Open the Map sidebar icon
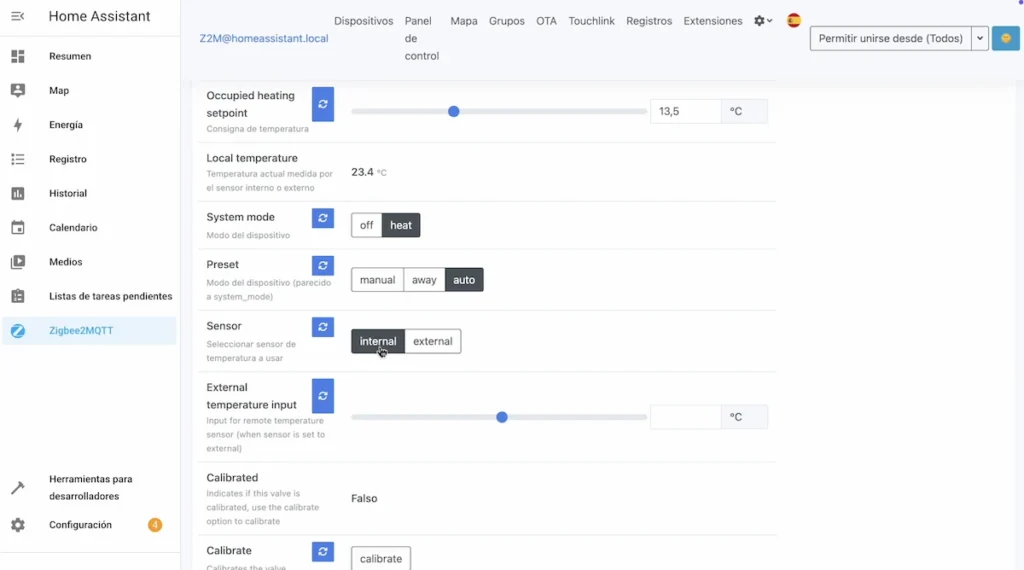The width and height of the screenshot is (1024, 570). pos(18,90)
